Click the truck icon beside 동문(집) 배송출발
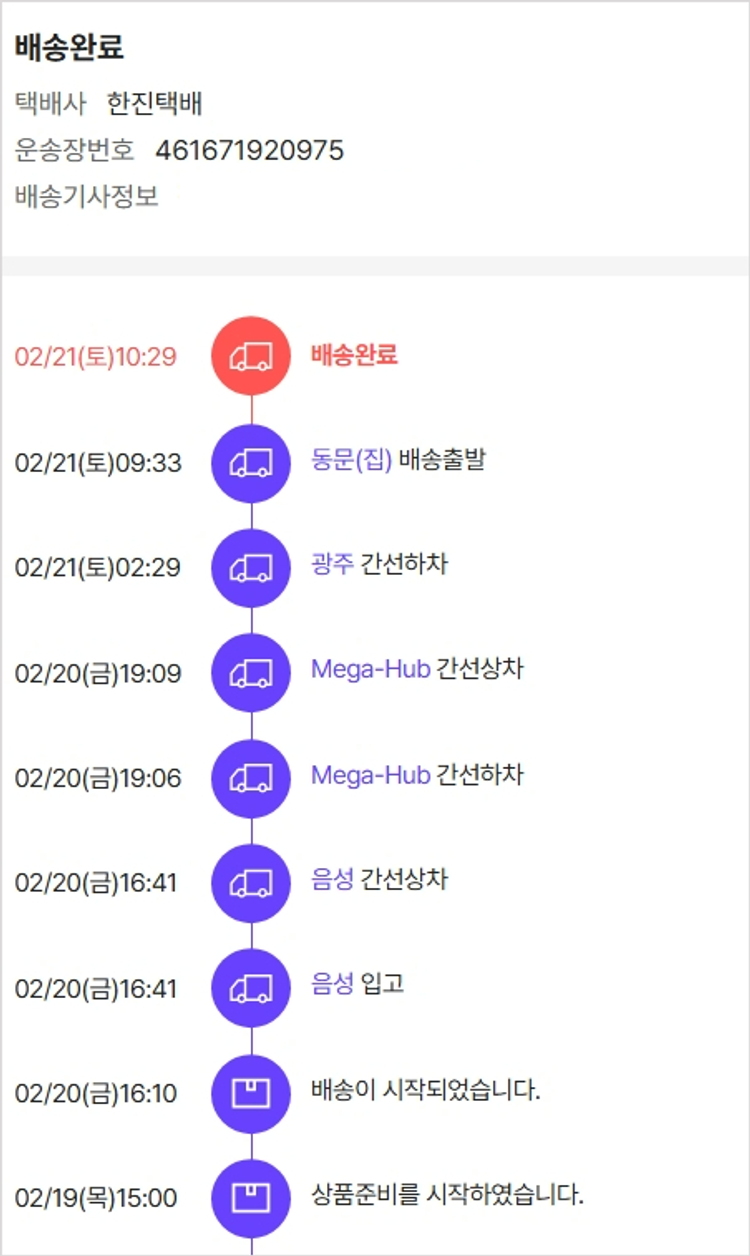 [x=251, y=462]
